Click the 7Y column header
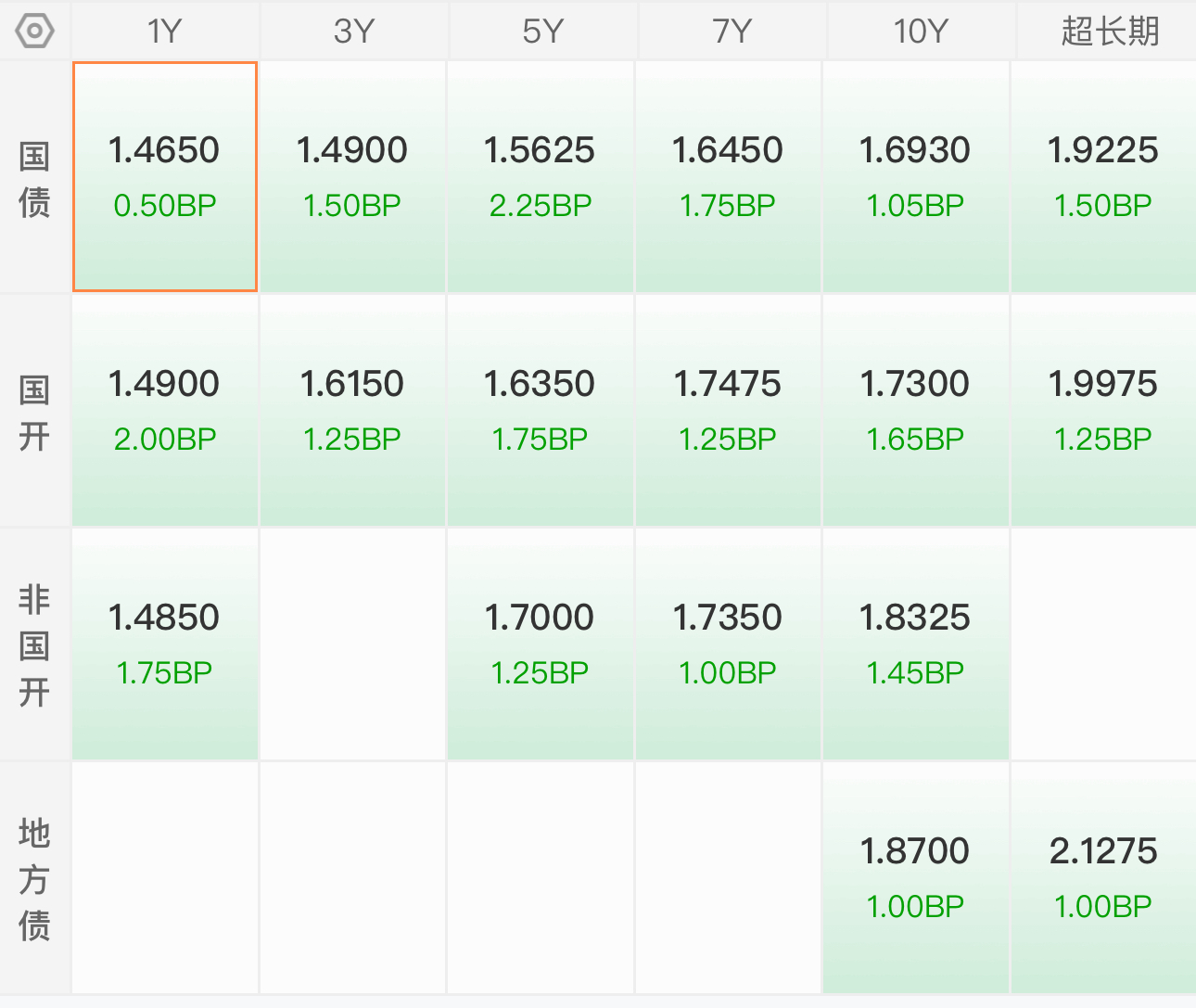 [732, 31]
